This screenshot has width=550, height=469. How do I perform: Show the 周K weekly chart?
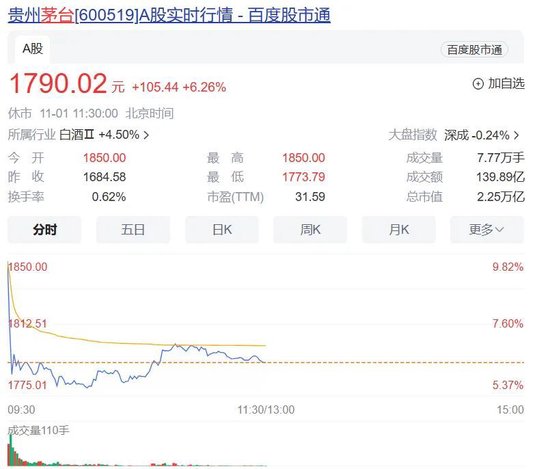310,230
